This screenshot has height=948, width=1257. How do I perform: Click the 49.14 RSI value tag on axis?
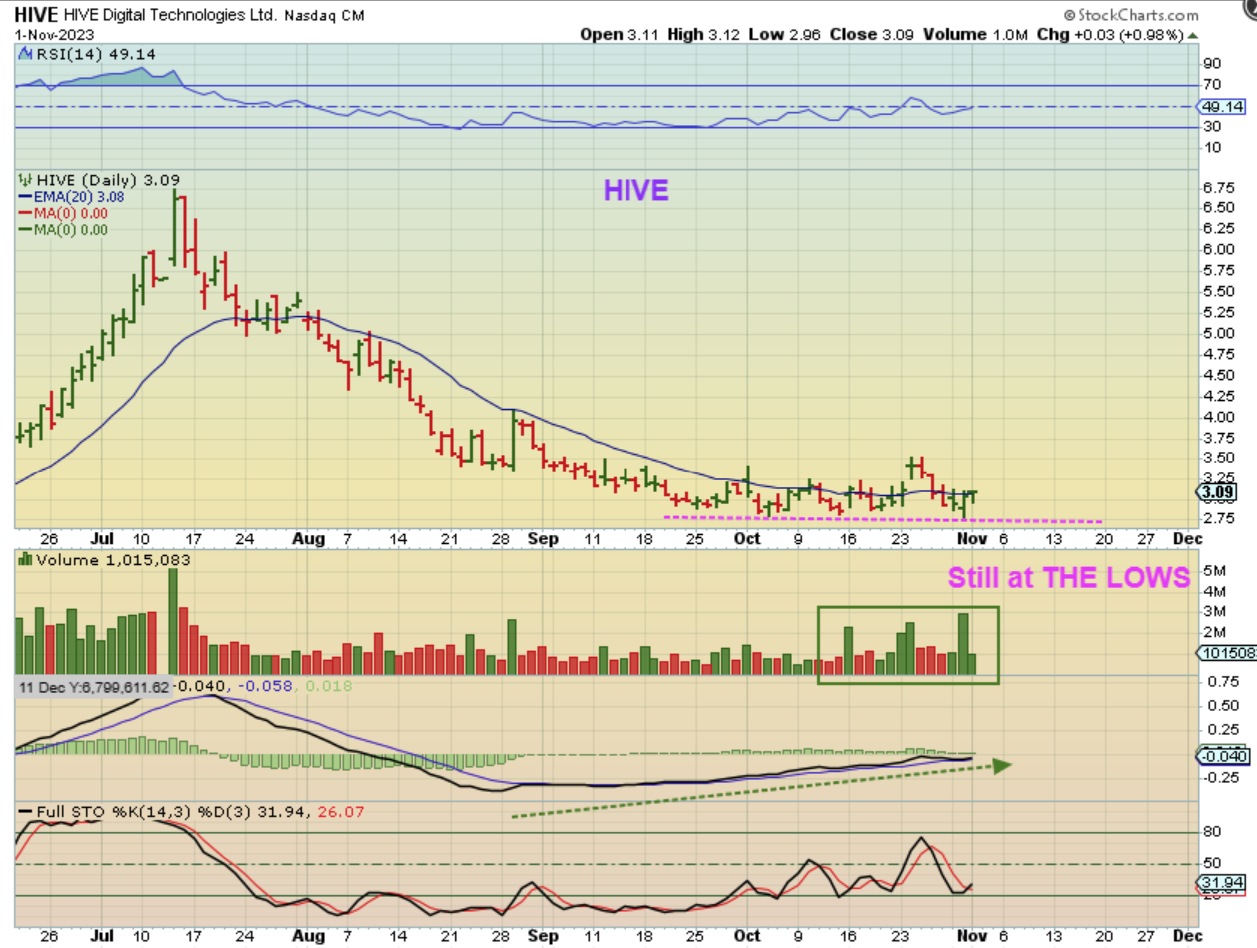pyautogui.click(x=1222, y=106)
